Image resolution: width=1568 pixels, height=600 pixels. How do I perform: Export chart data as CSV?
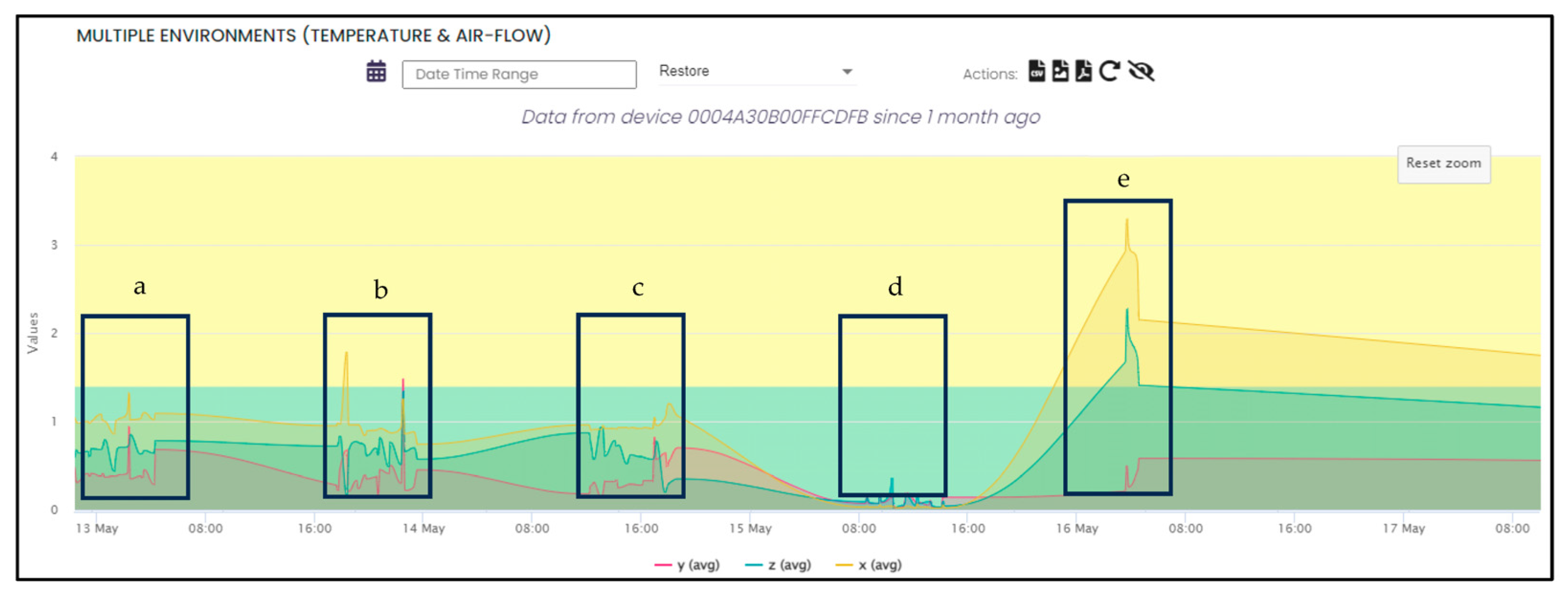coord(1037,71)
